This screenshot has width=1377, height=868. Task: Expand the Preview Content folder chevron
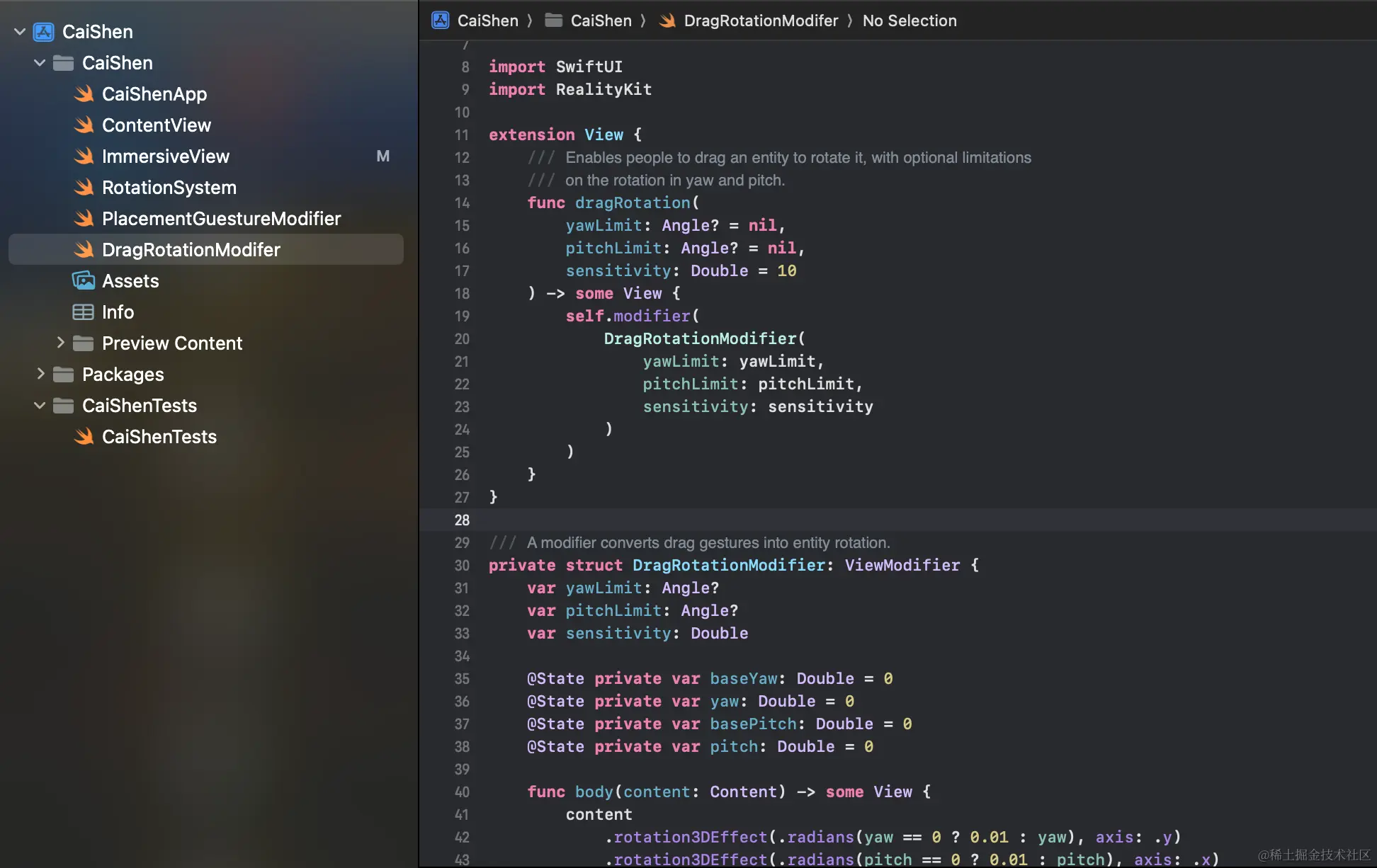point(60,343)
